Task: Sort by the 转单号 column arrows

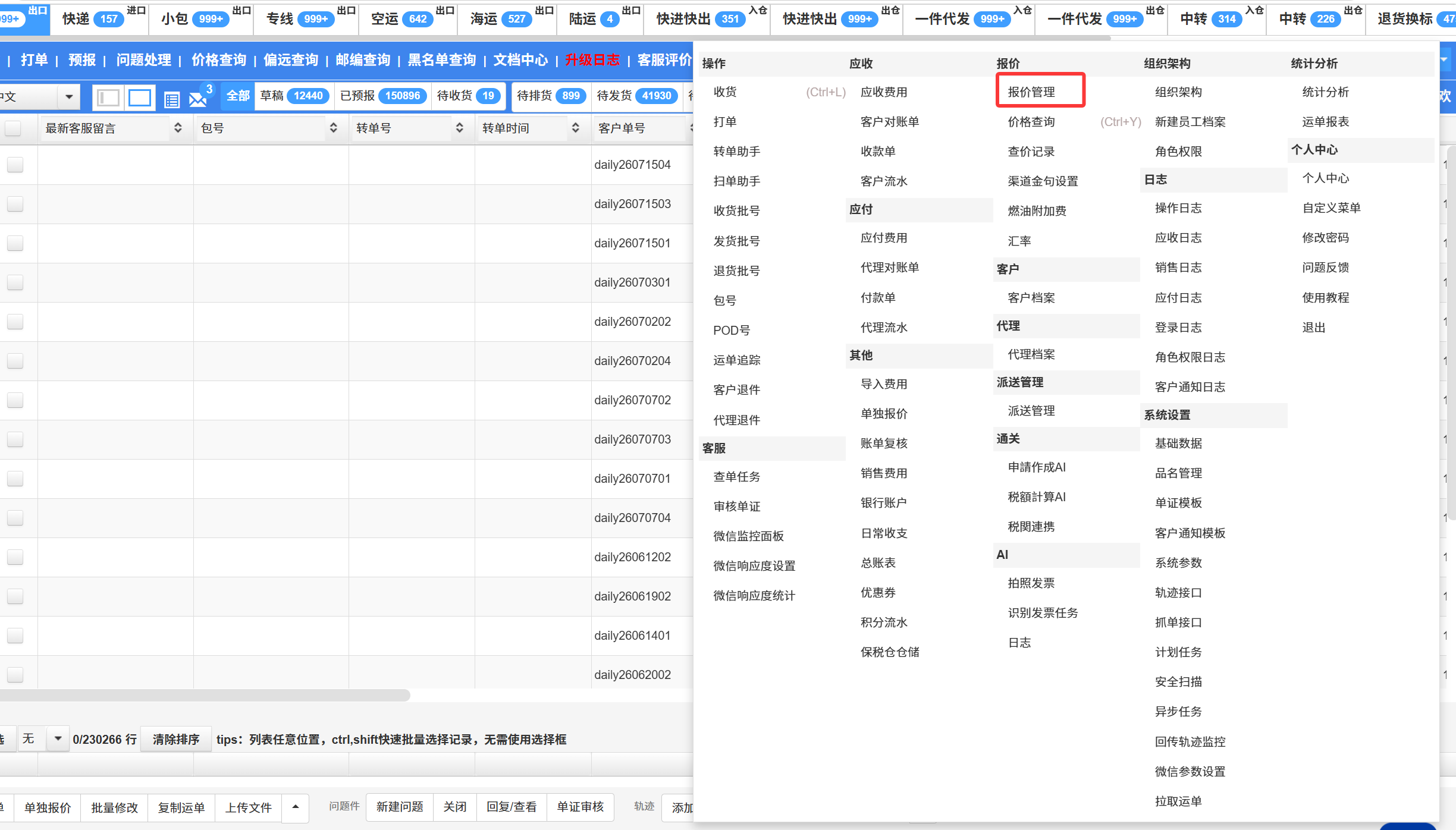Action: point(459,128)
